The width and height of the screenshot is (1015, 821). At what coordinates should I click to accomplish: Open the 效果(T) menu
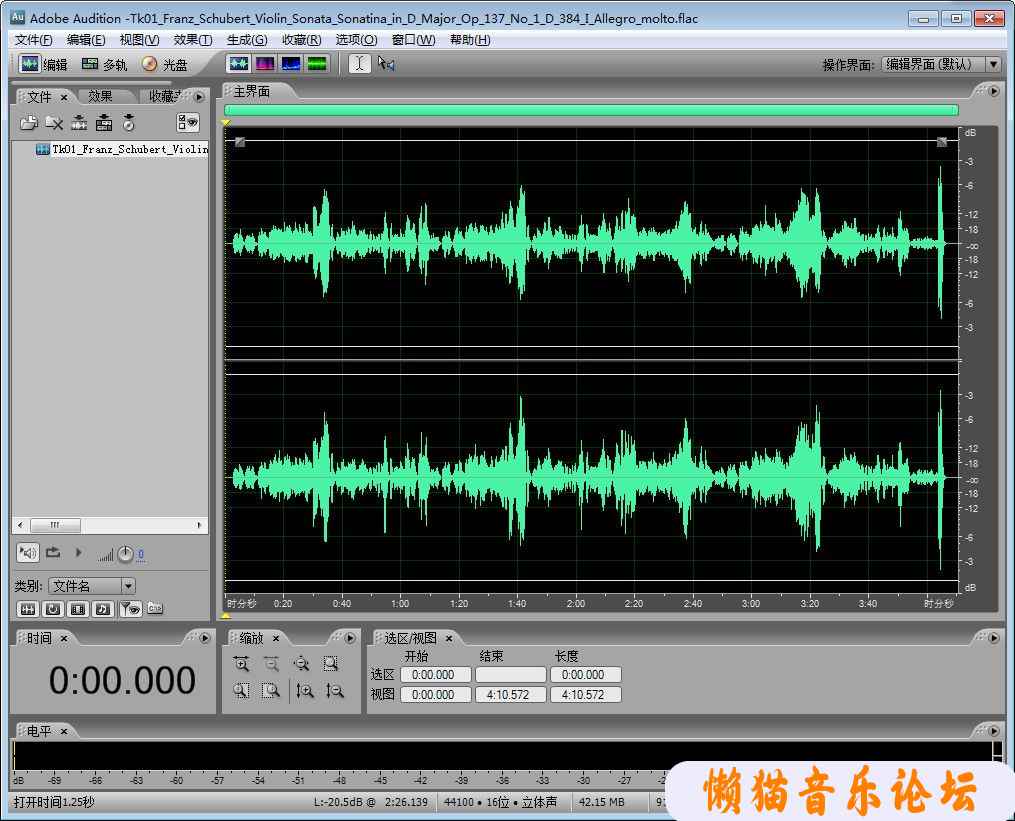point(193,40)
